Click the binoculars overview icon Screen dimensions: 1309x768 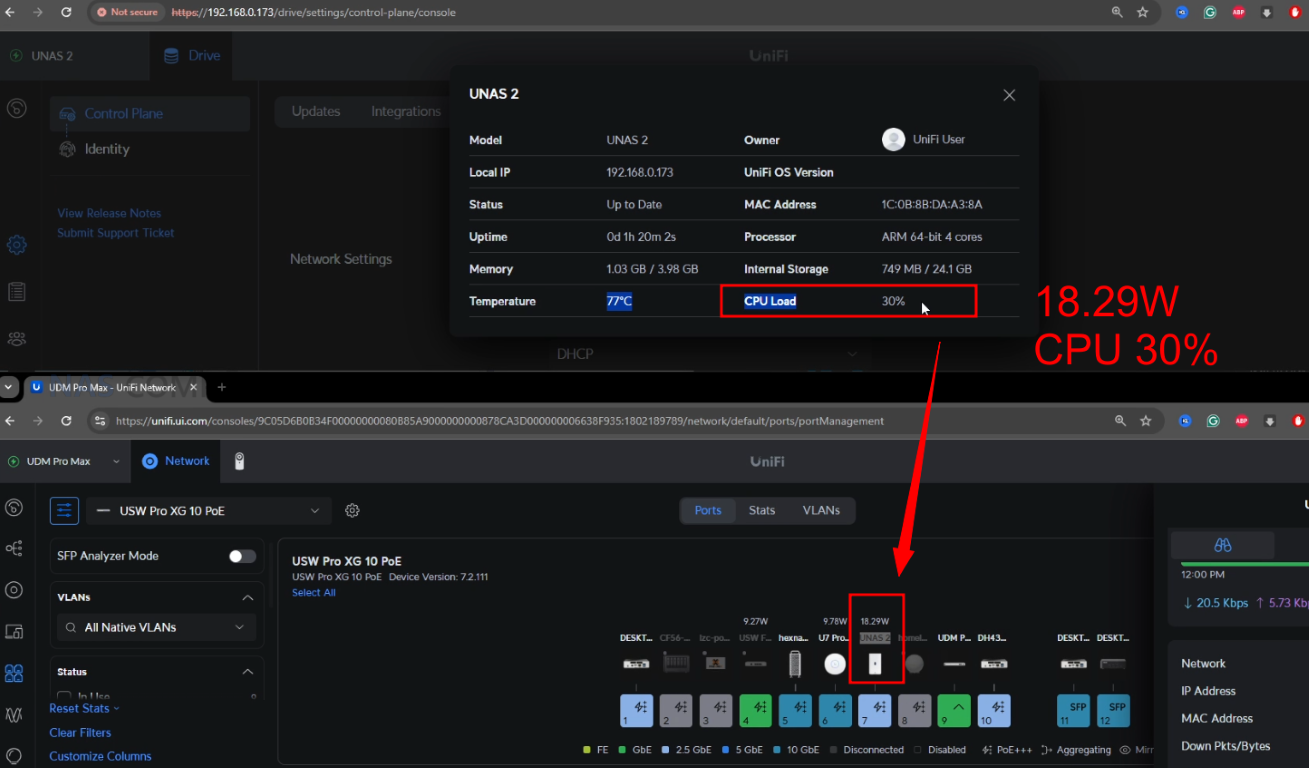pos(1222,545)
